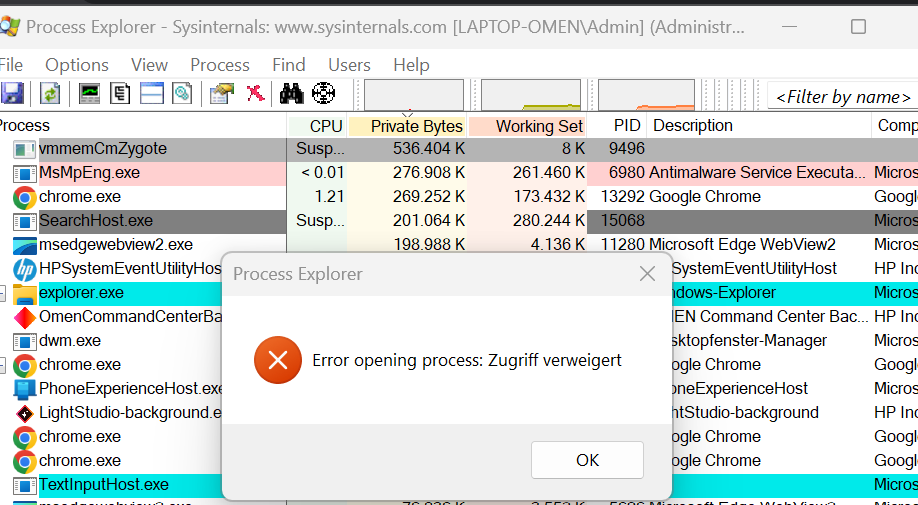
Task: Select the MsMpEng.exe process name
Action: click(x=90, y=174)
